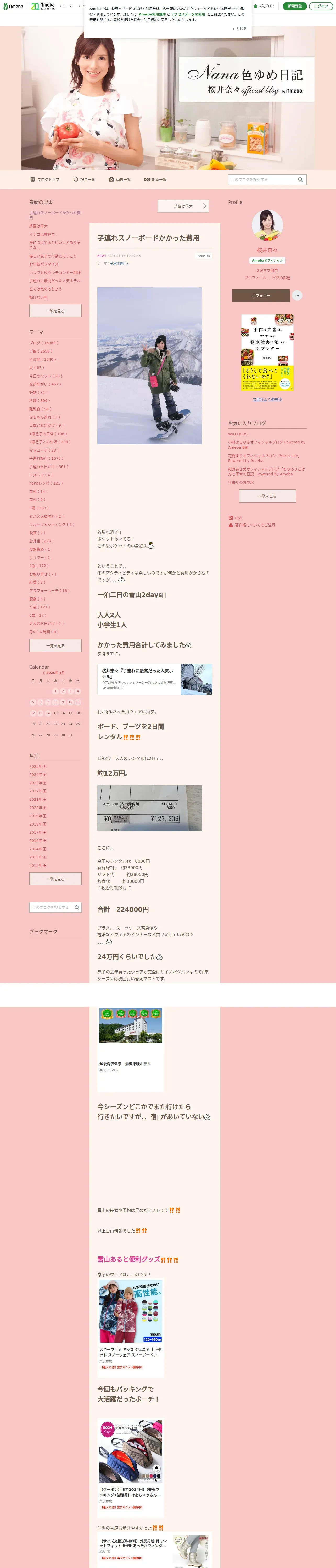This screenshot has width=336, height=1568.
Task: Open the profile avatar of 桜井奈々
Action: coord(267,225)
